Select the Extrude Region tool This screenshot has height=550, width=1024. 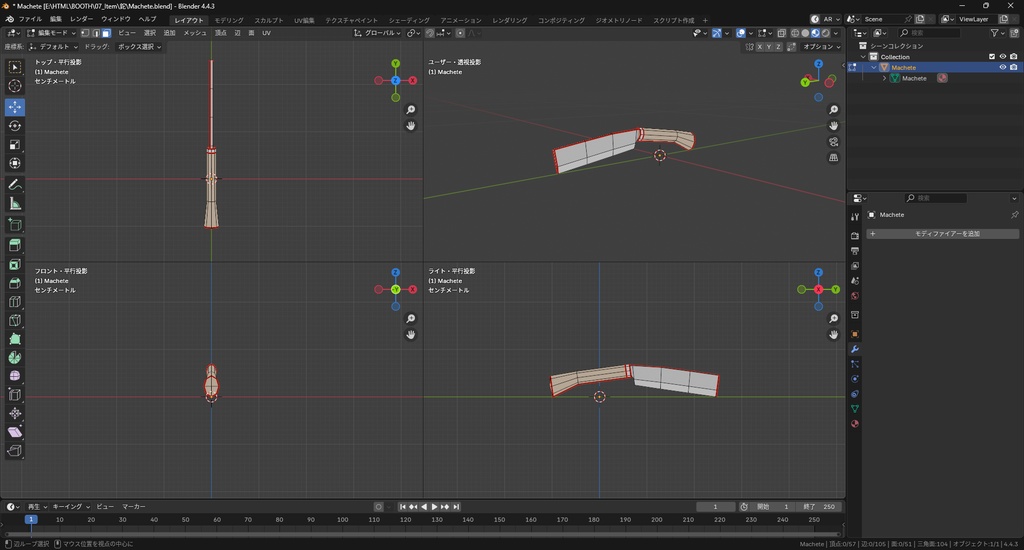point(14,246)
